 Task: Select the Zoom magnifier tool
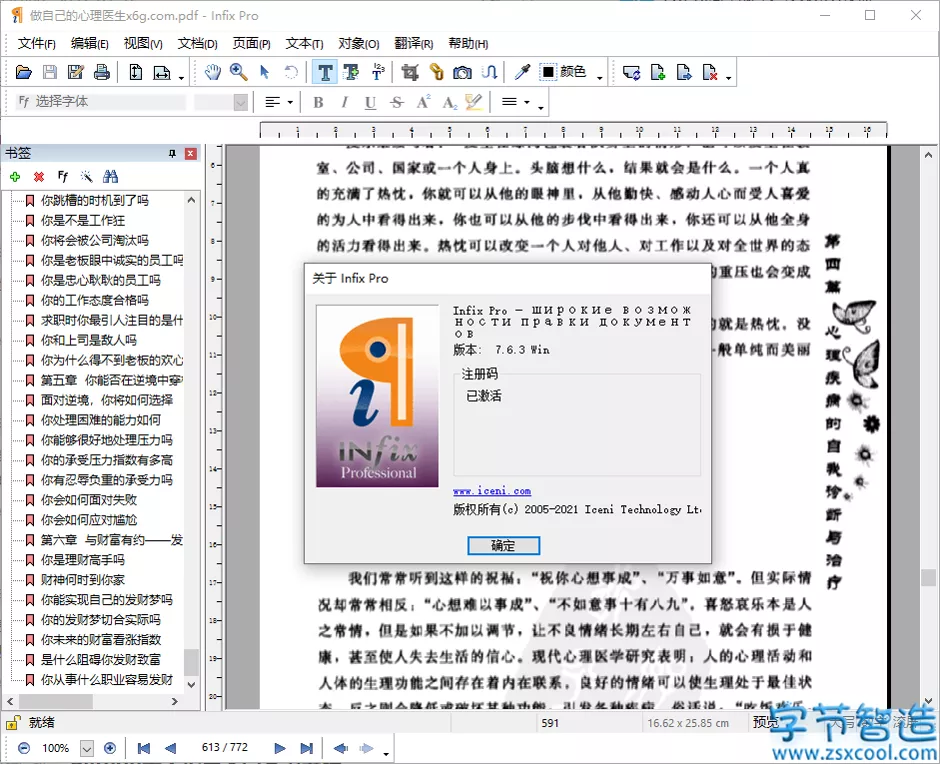[239, 73]
